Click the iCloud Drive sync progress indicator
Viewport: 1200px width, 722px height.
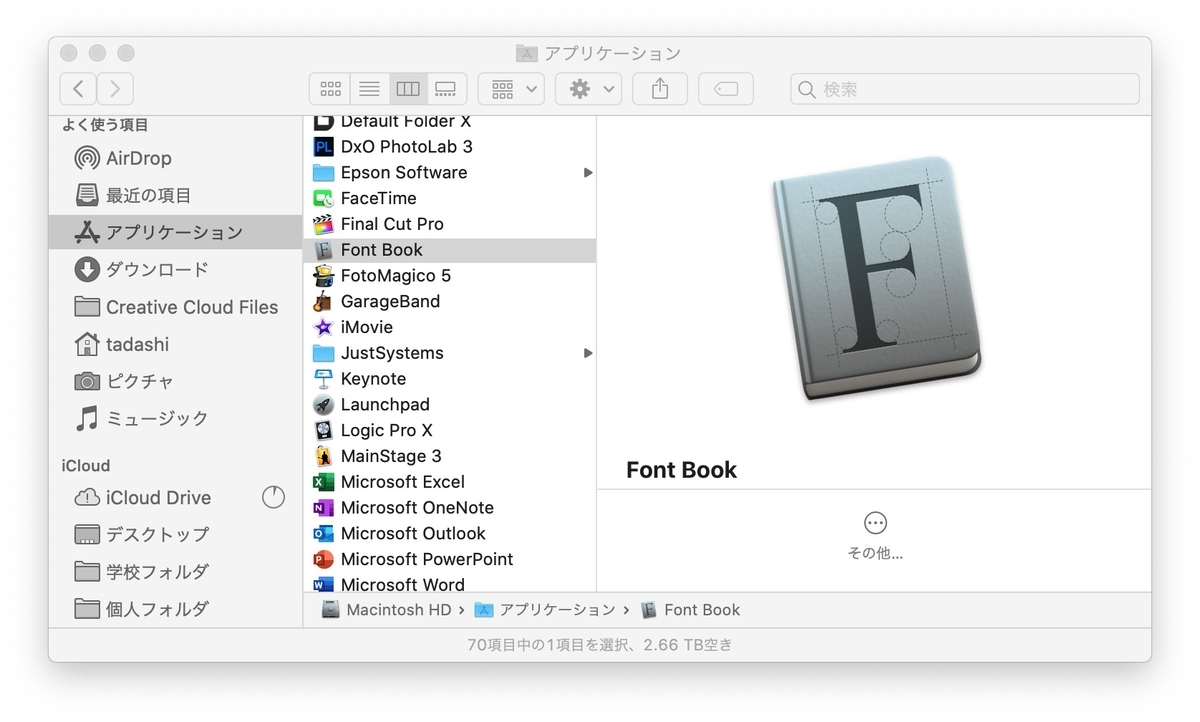[x=273, y=497]
